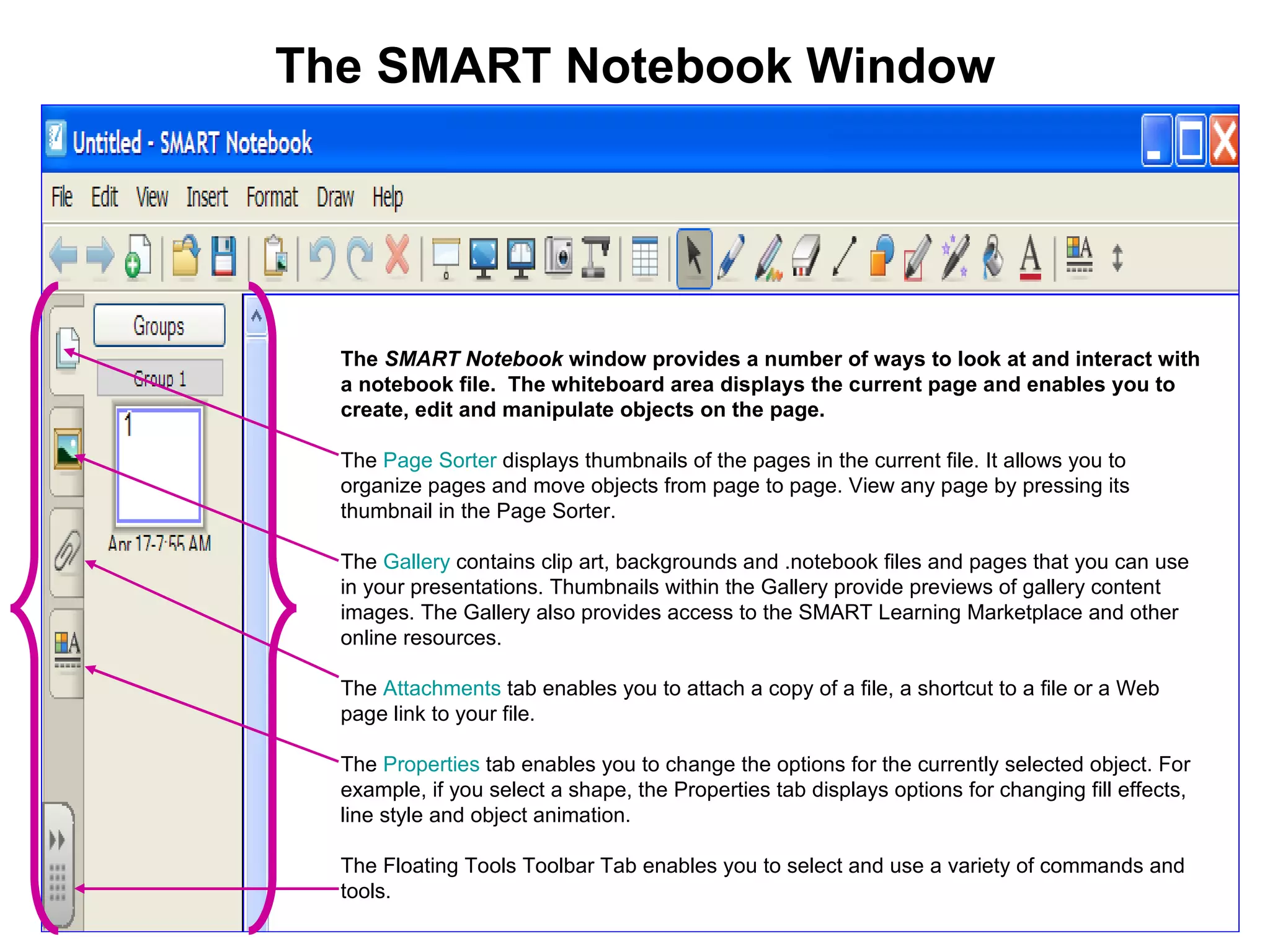Move the toolbar with the up-down arrow
Screen dimensions: 1270x952
point(1117,258)
